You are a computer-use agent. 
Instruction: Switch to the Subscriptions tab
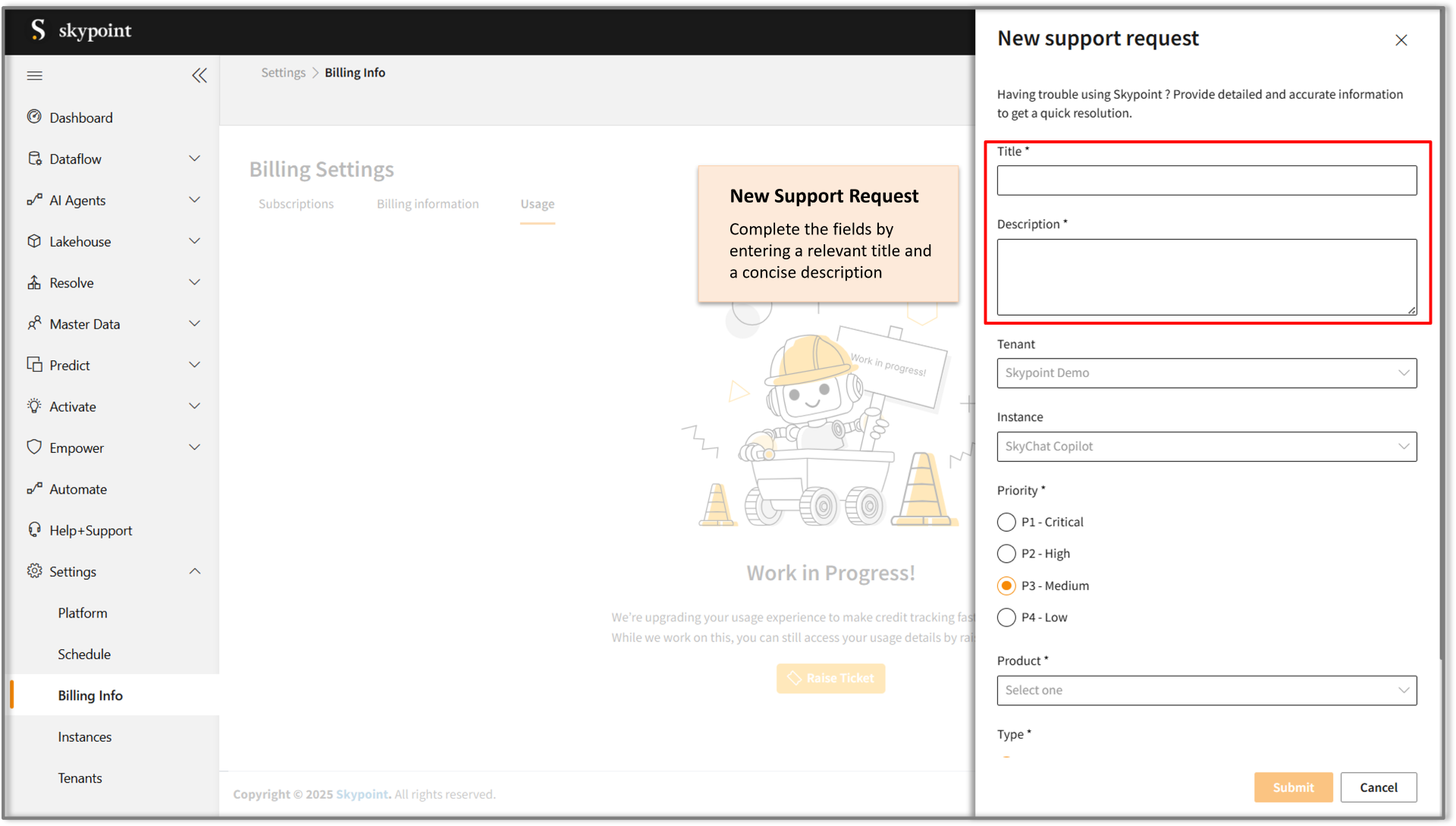296,204
